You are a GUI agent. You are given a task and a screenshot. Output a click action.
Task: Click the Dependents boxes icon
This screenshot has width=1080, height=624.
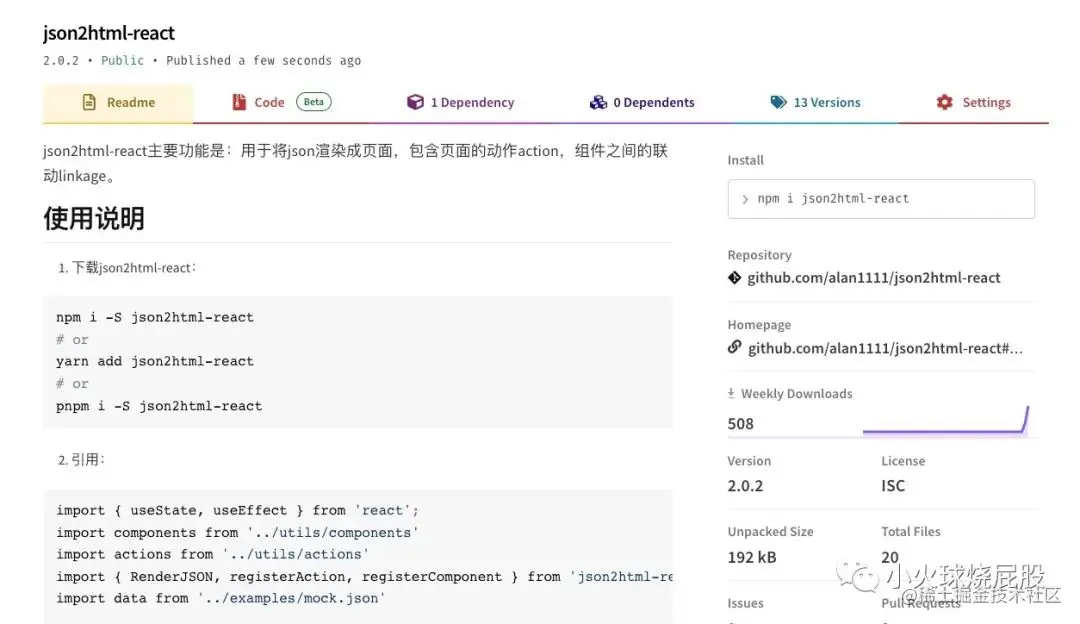pyautogui.click(x=598, y=102)
